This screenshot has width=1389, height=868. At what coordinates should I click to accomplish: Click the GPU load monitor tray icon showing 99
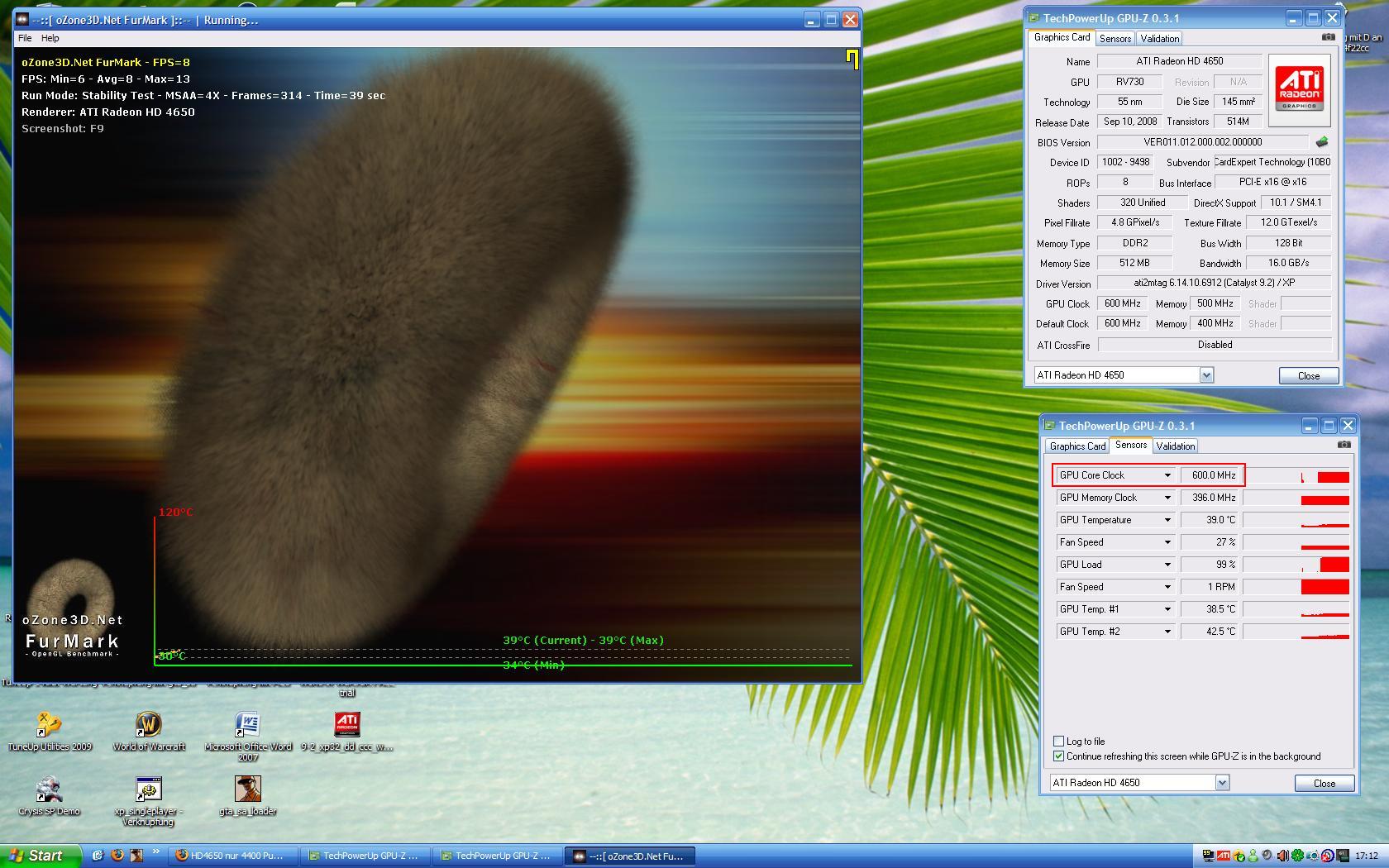click(x=1208, y=856)
